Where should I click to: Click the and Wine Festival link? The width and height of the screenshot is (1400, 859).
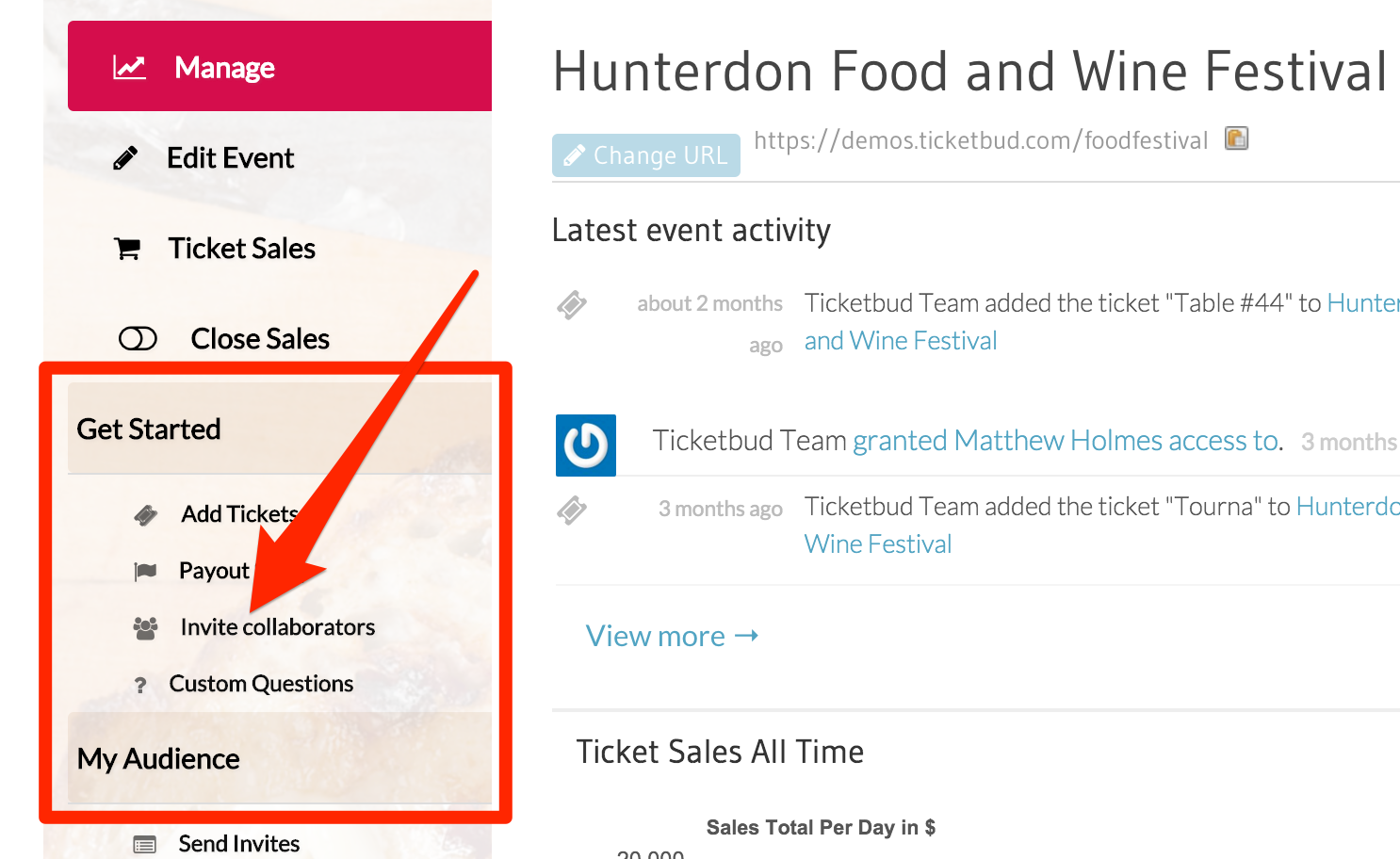[x=900, y=341]
